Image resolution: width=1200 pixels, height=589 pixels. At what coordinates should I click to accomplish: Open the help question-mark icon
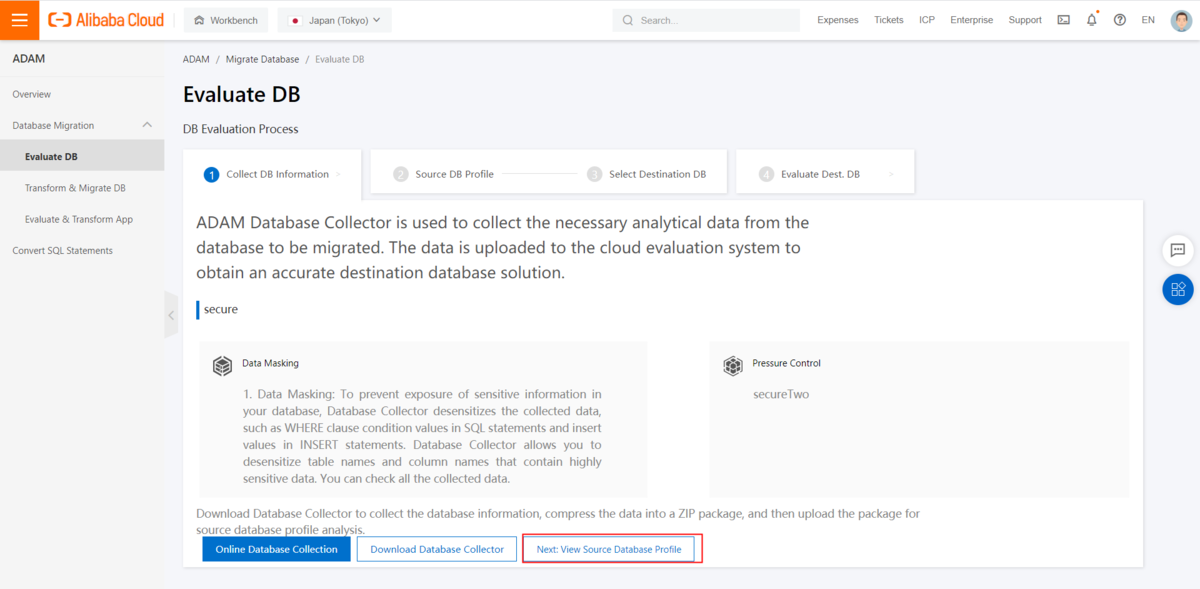[1119, 20]
